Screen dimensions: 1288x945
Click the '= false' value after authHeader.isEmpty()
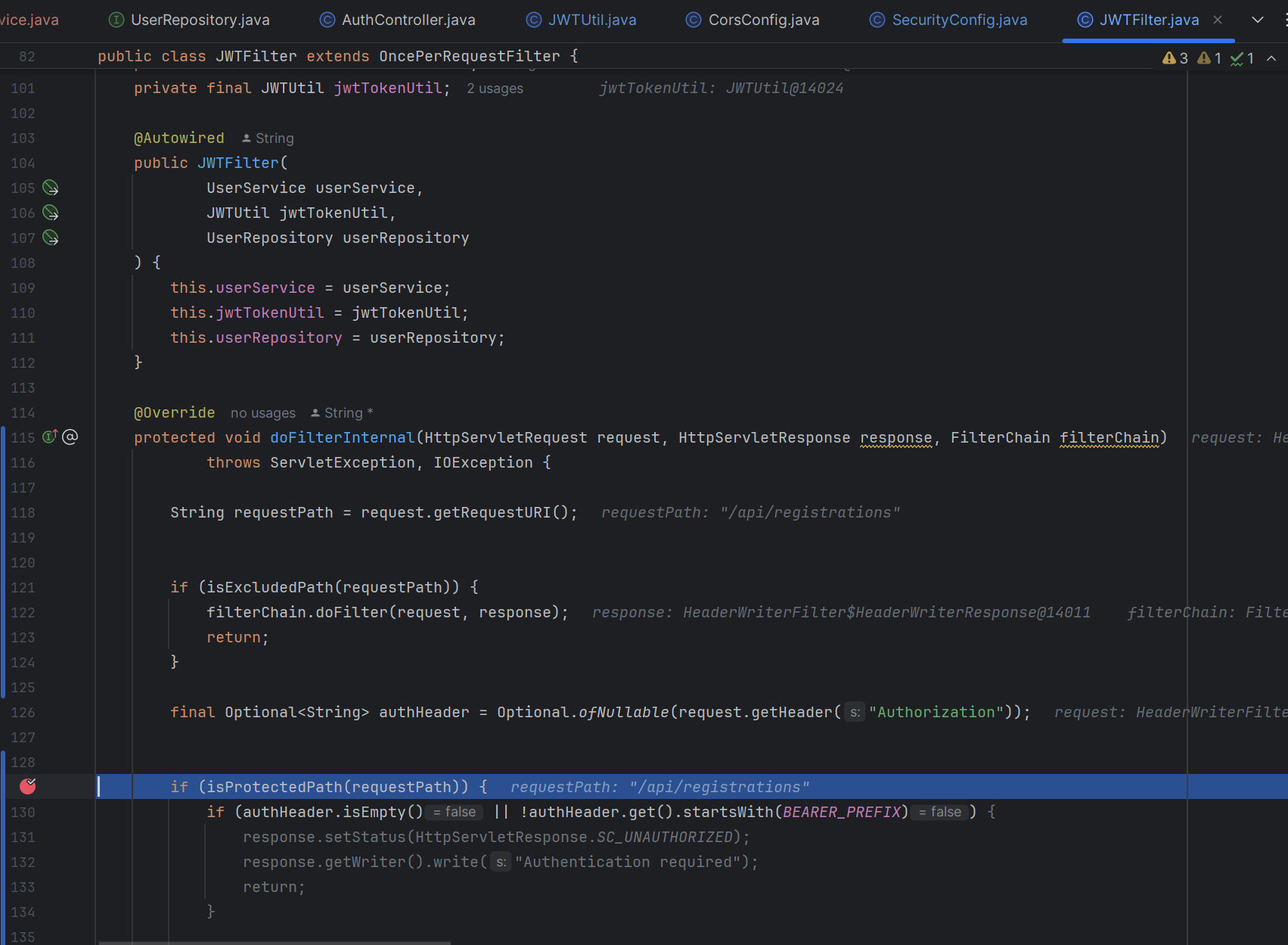tap(455, 812)
